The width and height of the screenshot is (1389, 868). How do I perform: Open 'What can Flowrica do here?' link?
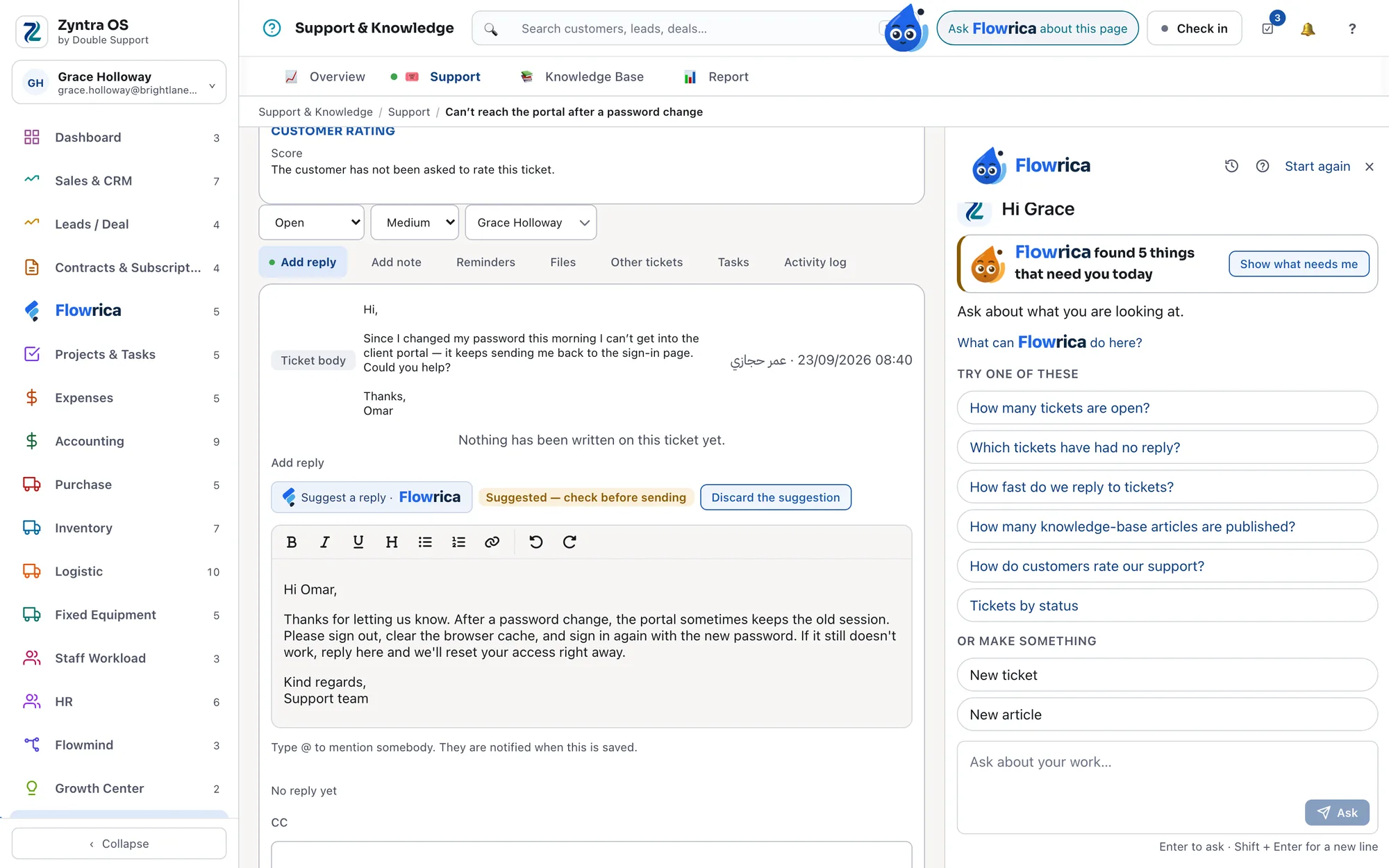tap(1049, 342)
